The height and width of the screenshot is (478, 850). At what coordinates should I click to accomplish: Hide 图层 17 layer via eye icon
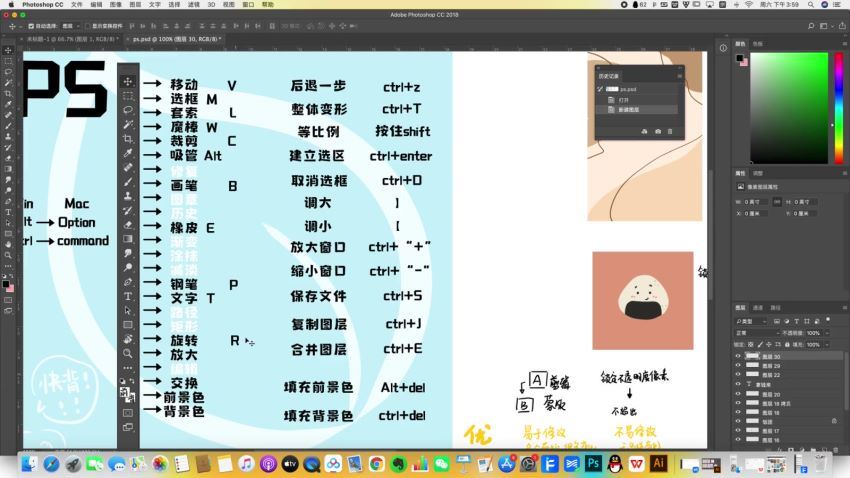click(738, 430)
